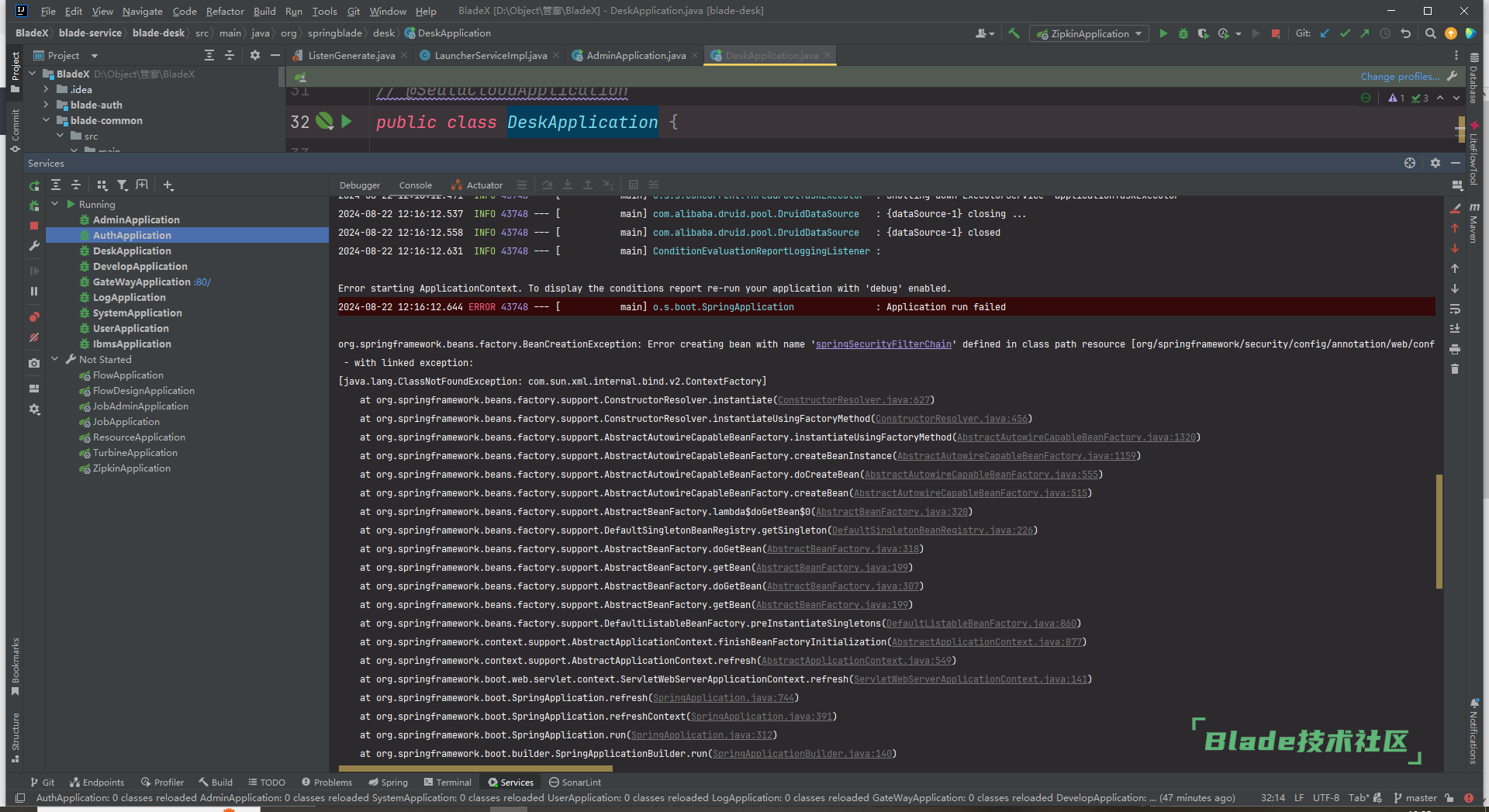
Task: Click the Services wrench edit configuration icon
Action: pyautogui.click(x=34, y=246)
